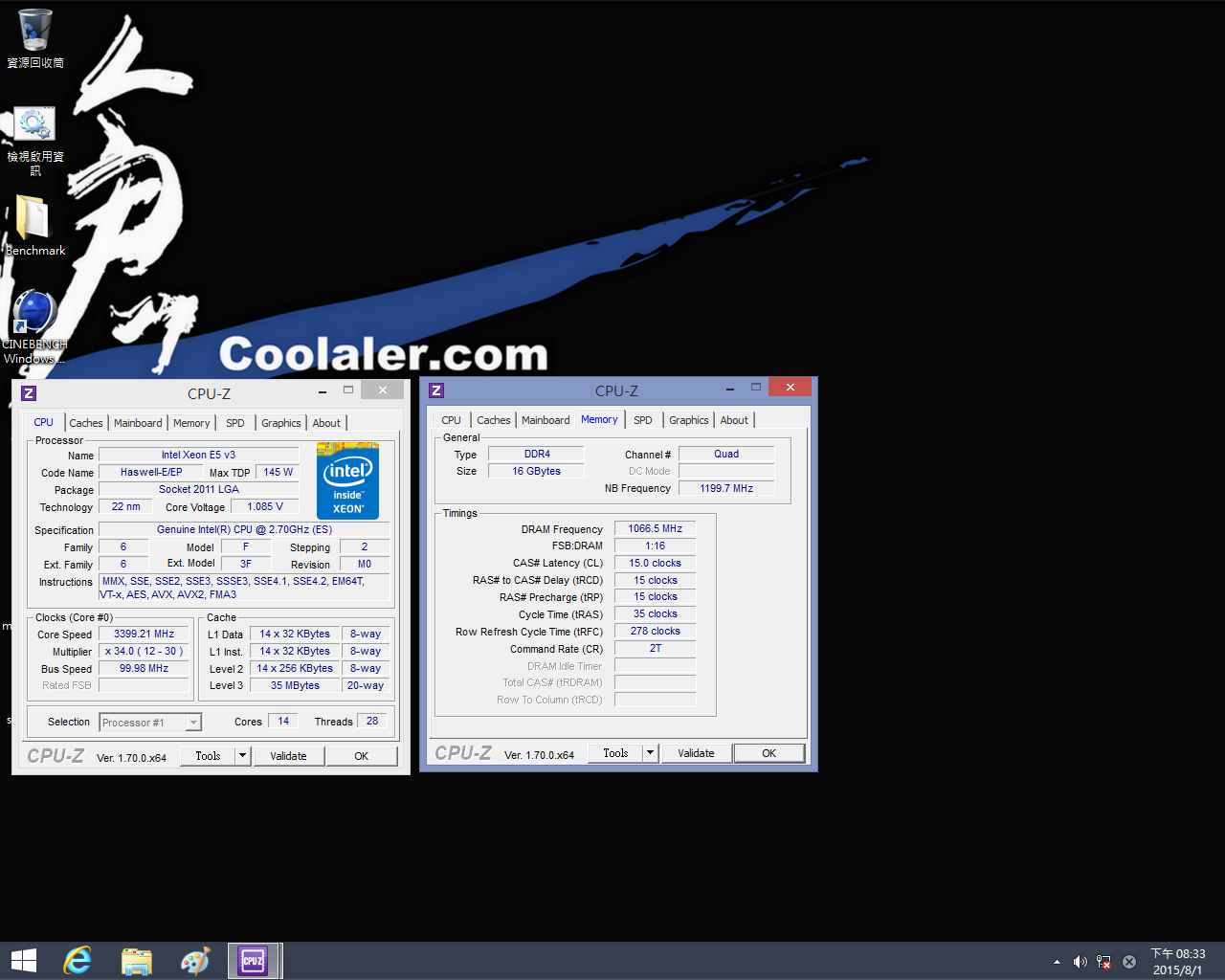1225x980 pixels.
Task: Click the Core Speed 3399.21 MHz field
Action: (x=144, y=634)
